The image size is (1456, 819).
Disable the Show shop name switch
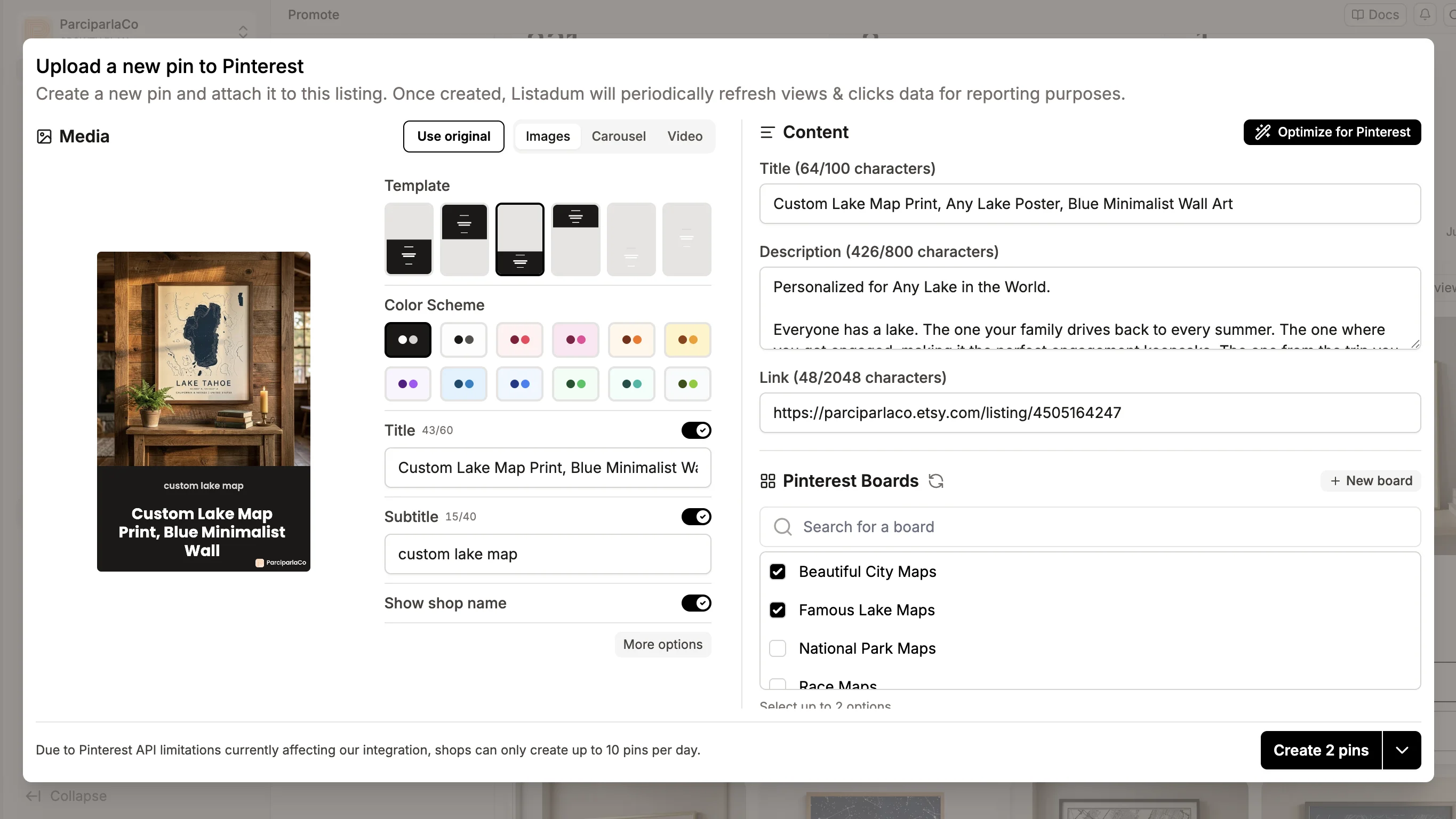[x=696, y=603]
